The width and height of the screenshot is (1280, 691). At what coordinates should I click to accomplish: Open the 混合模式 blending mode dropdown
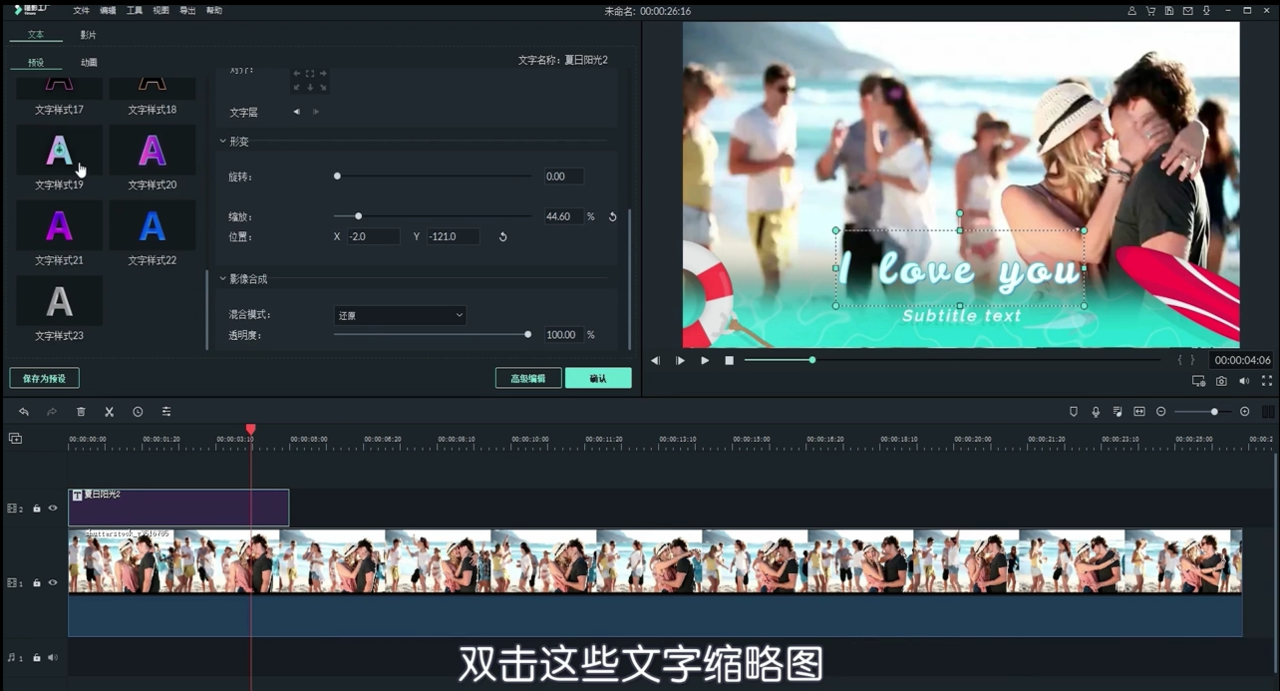point(400,315)
